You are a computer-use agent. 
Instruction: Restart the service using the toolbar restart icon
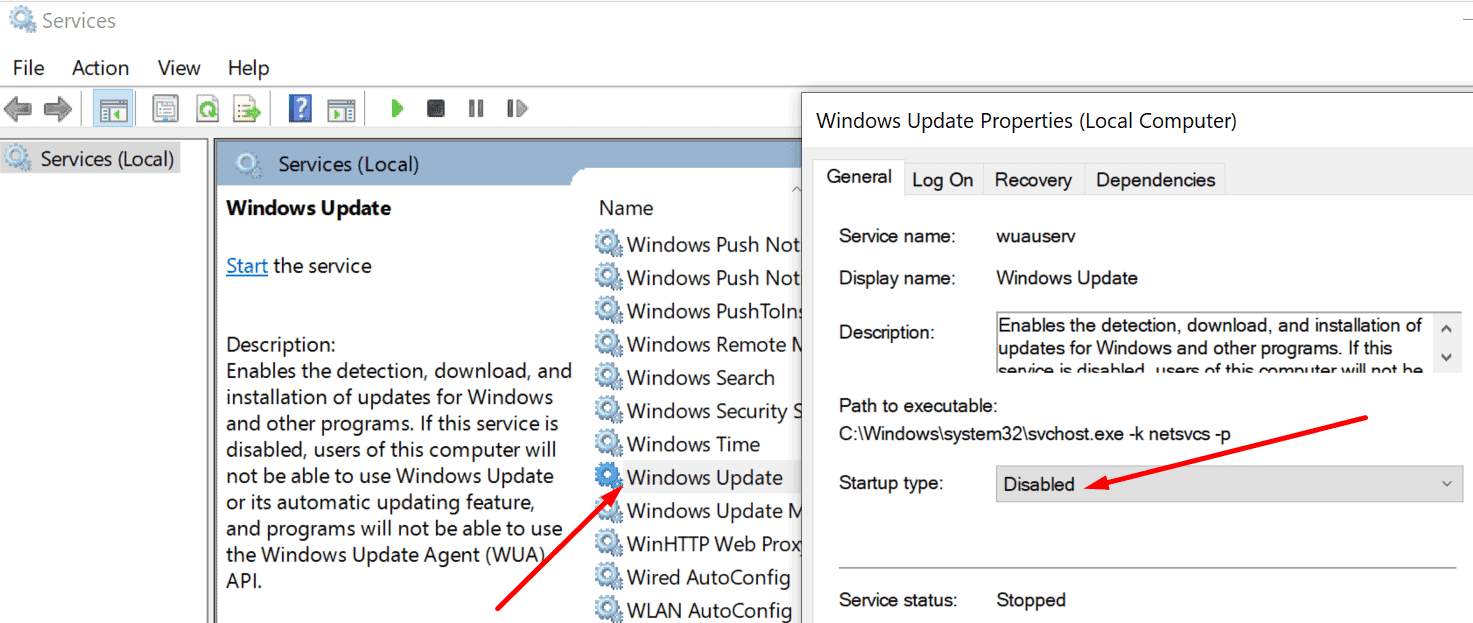[x=517, y=108]
